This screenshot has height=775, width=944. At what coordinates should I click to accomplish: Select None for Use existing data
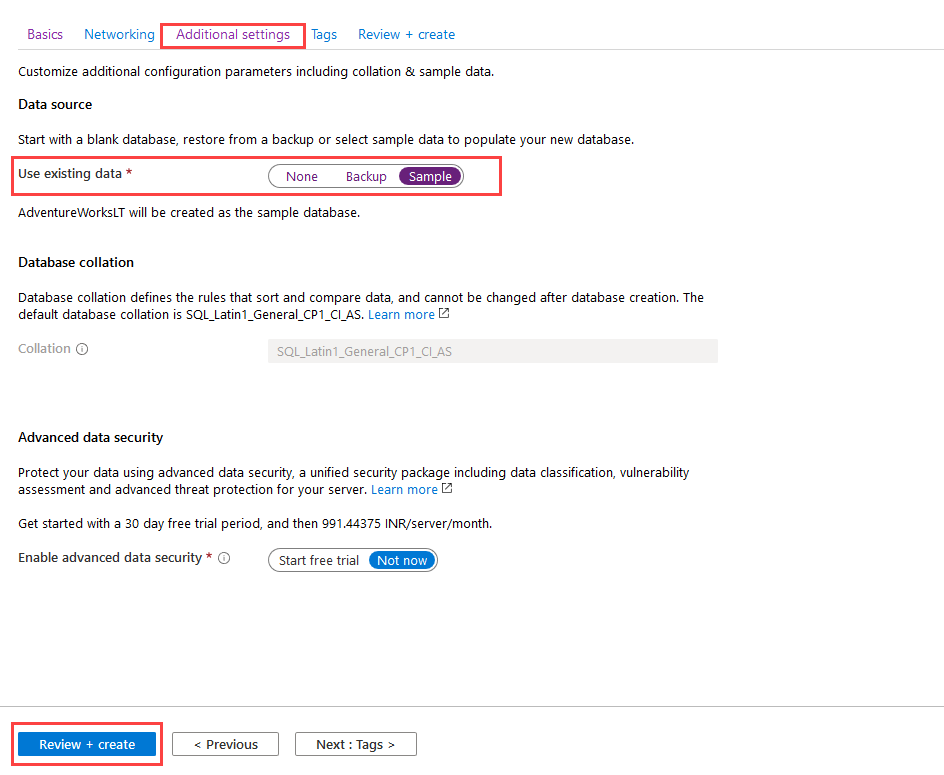[x=301, y=177]
